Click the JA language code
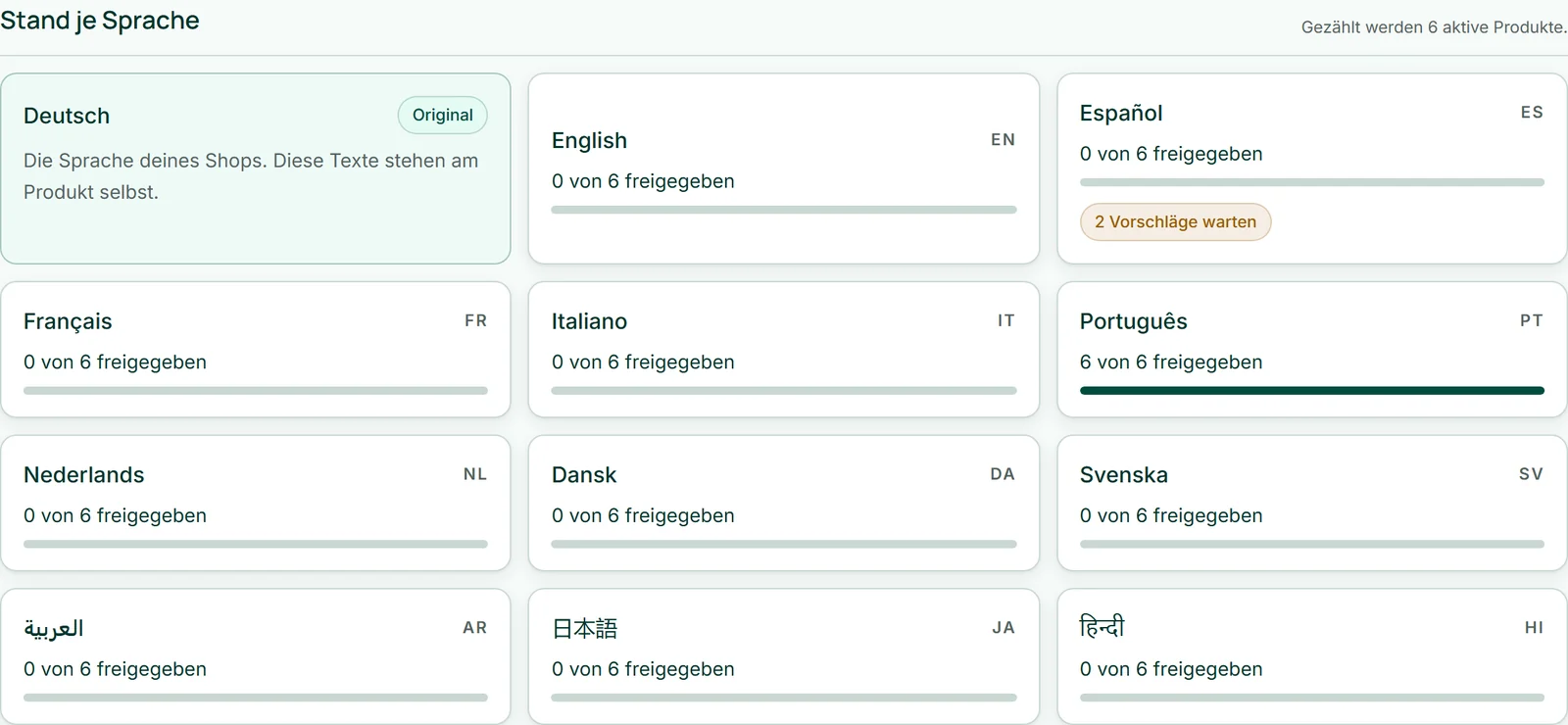This screenshot has width=1568, height=725. tap(1004, 628)
